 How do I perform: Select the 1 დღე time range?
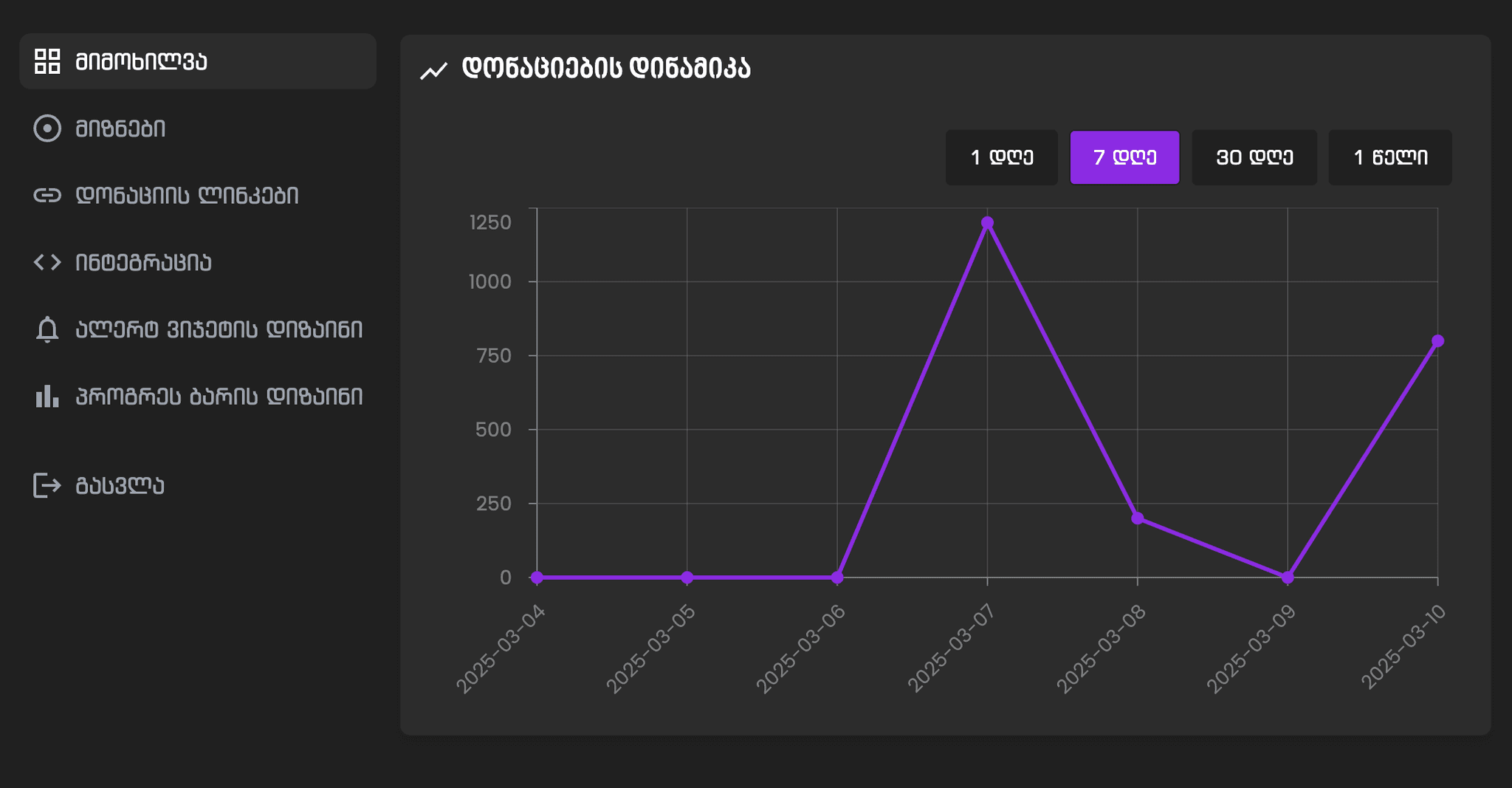pyautogui.click(x=1002, y=157)
